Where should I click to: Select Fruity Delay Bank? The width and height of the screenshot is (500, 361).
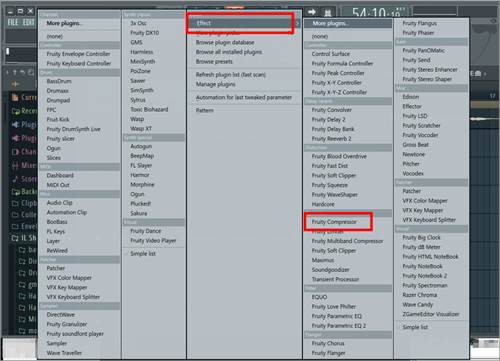333,129
